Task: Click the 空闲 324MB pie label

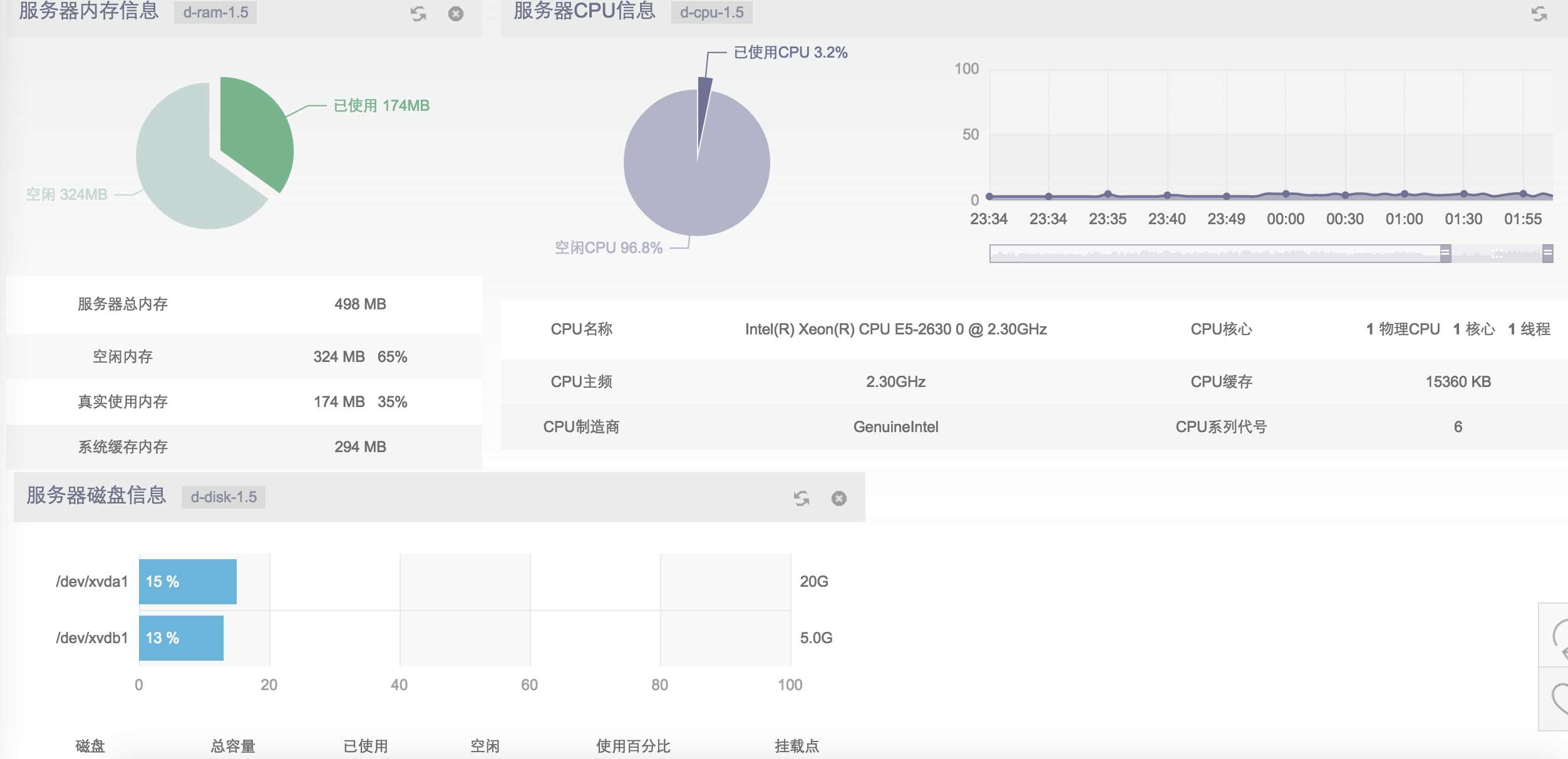Action: click(x=67, y=194)
